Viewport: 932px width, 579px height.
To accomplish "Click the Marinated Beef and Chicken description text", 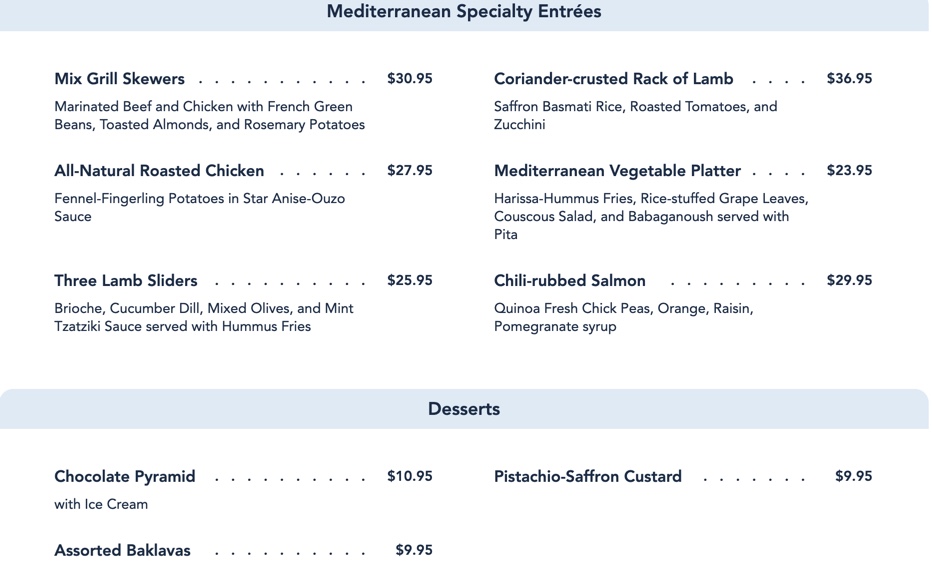I will (x=209, y=116).
